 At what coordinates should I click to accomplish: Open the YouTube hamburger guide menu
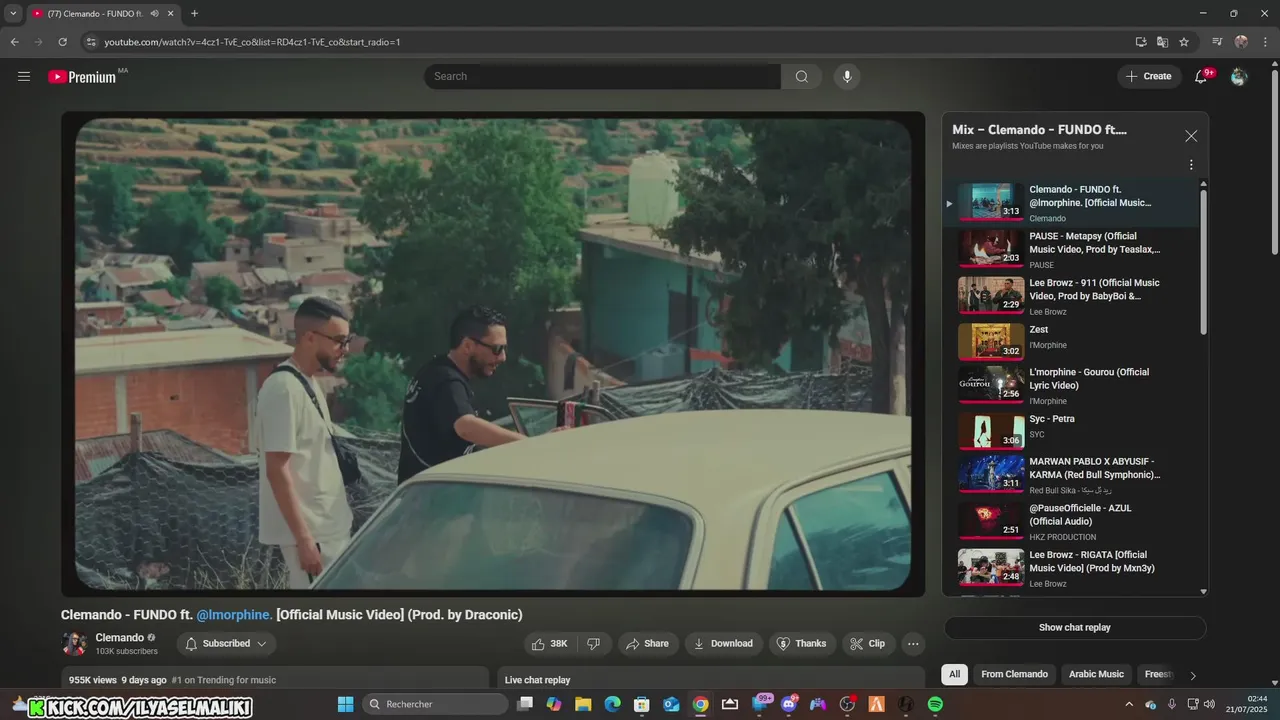24,76
